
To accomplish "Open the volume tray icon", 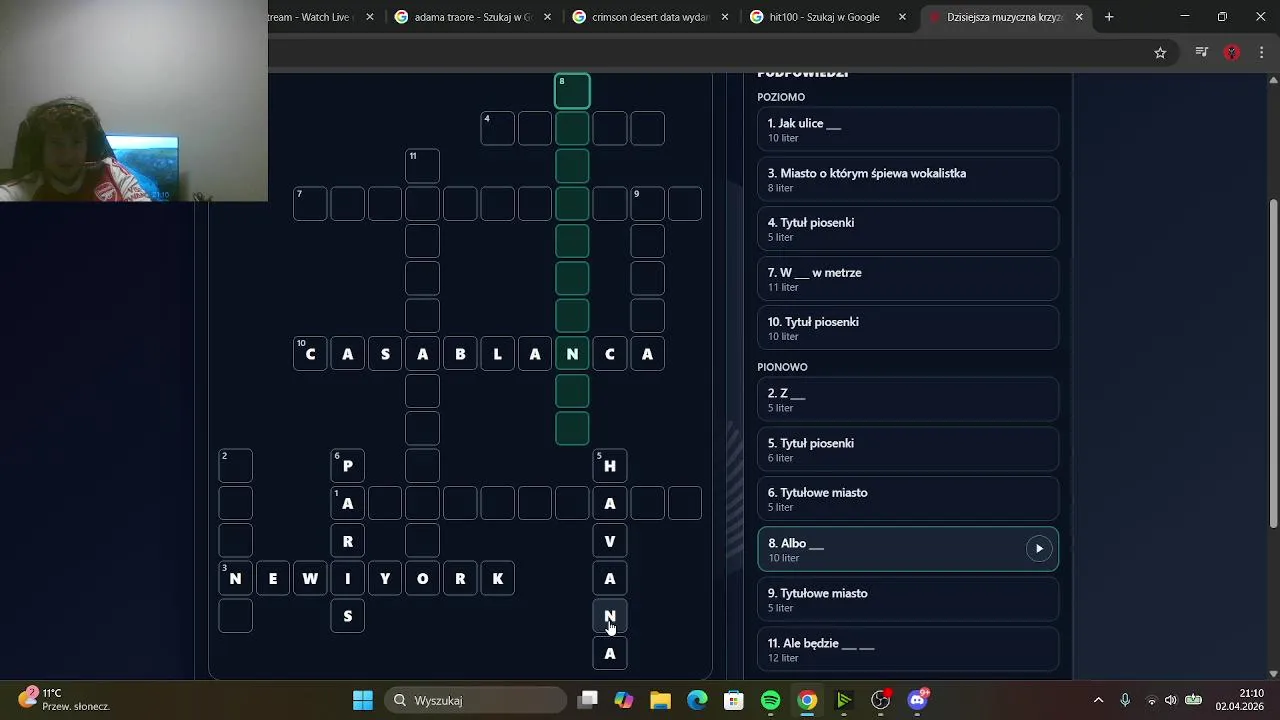I will pyautogui.click(x=1171, y=700).
